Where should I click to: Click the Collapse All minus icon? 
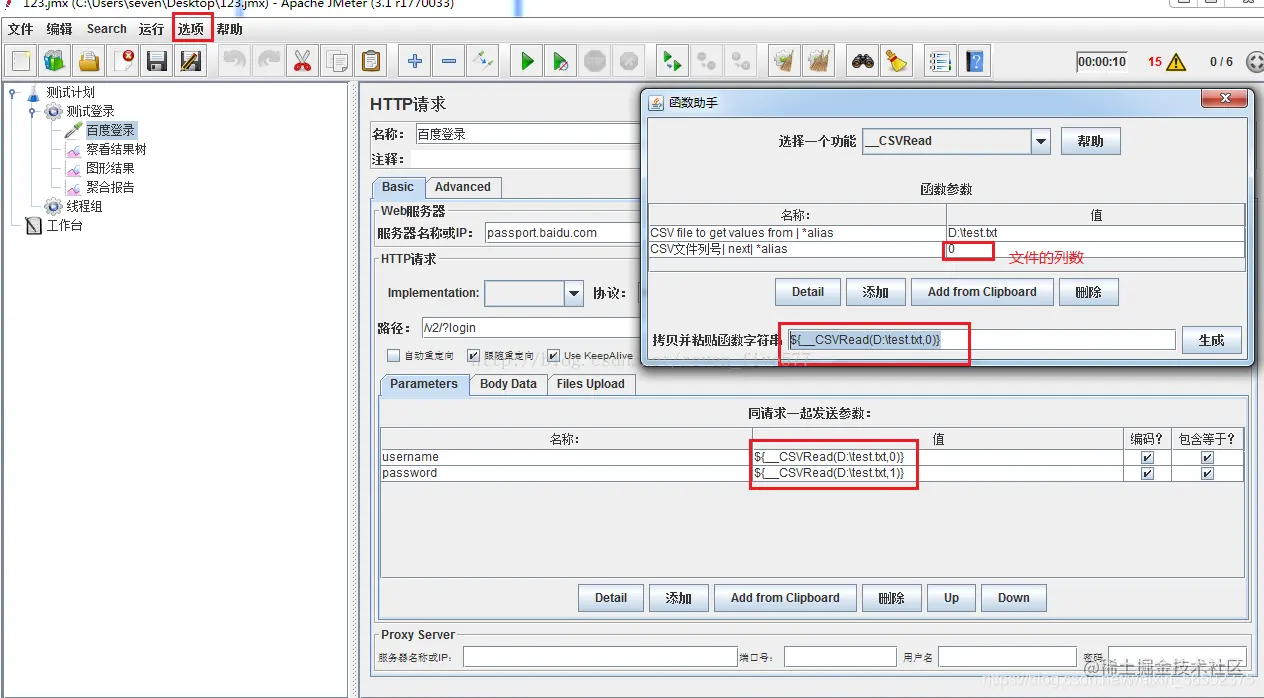(x=449, y=61)
